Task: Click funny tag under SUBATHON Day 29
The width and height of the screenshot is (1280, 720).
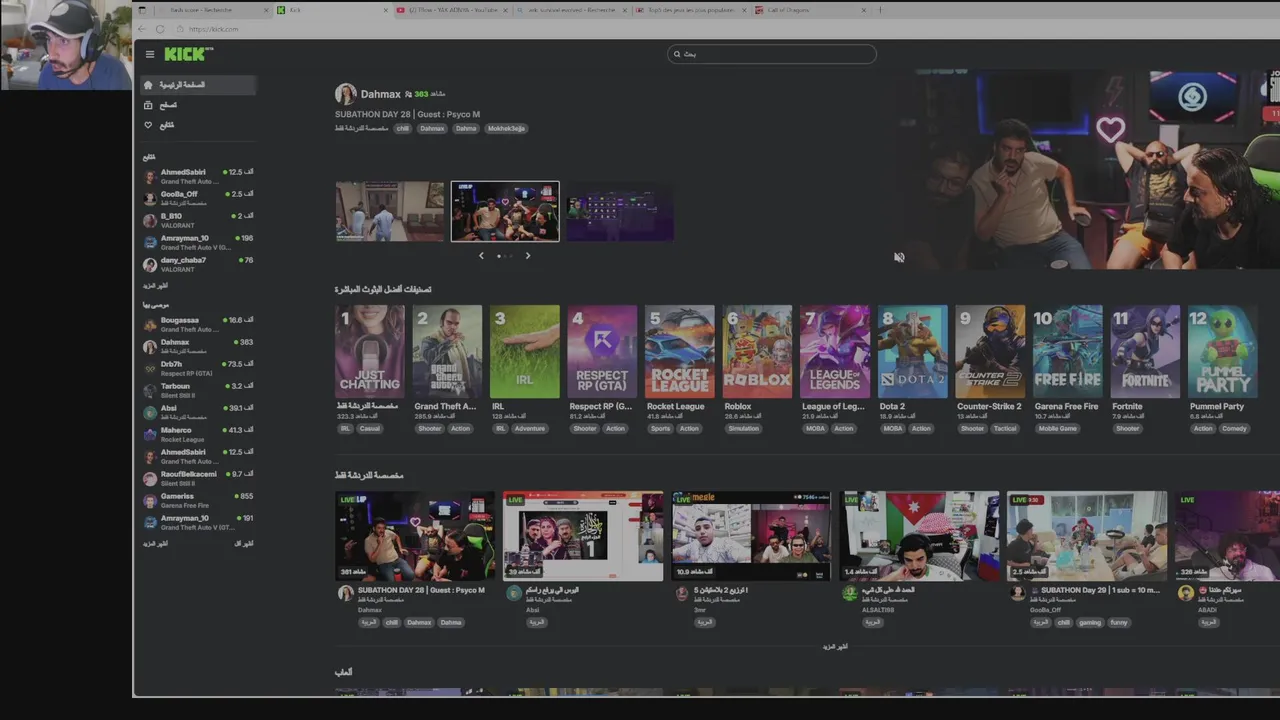Action: tap(1119, 622)
